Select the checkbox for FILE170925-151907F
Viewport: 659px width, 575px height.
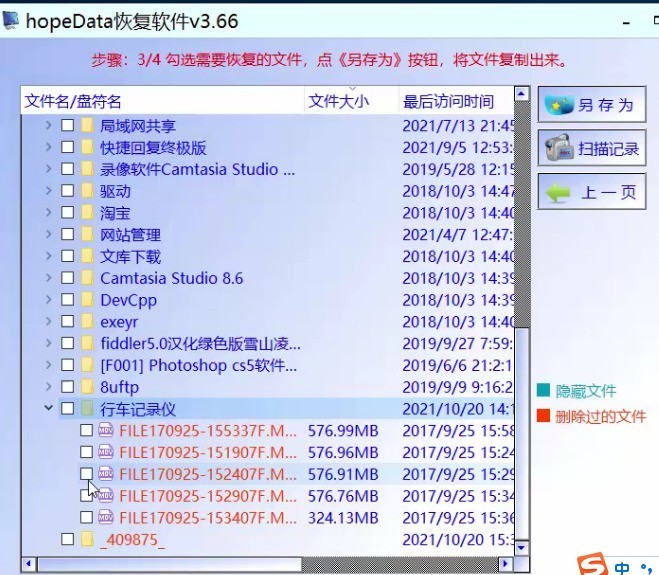87,452
